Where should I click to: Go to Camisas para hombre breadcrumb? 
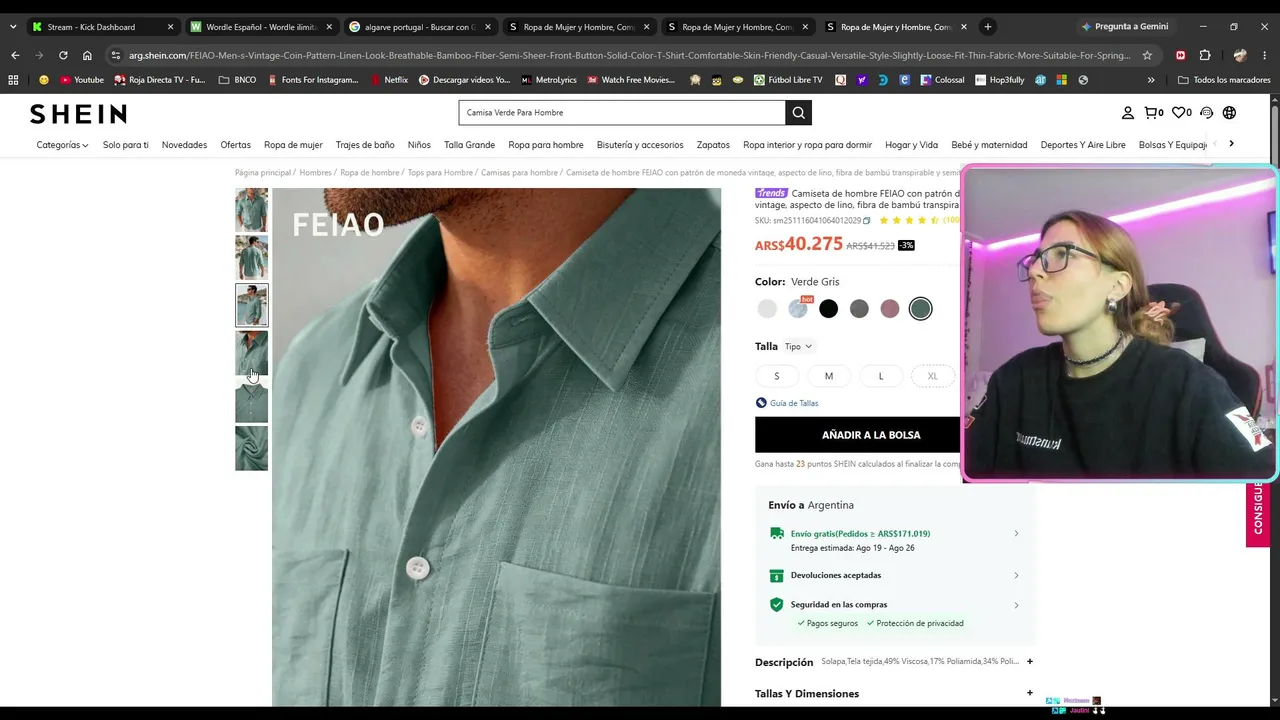519,173
